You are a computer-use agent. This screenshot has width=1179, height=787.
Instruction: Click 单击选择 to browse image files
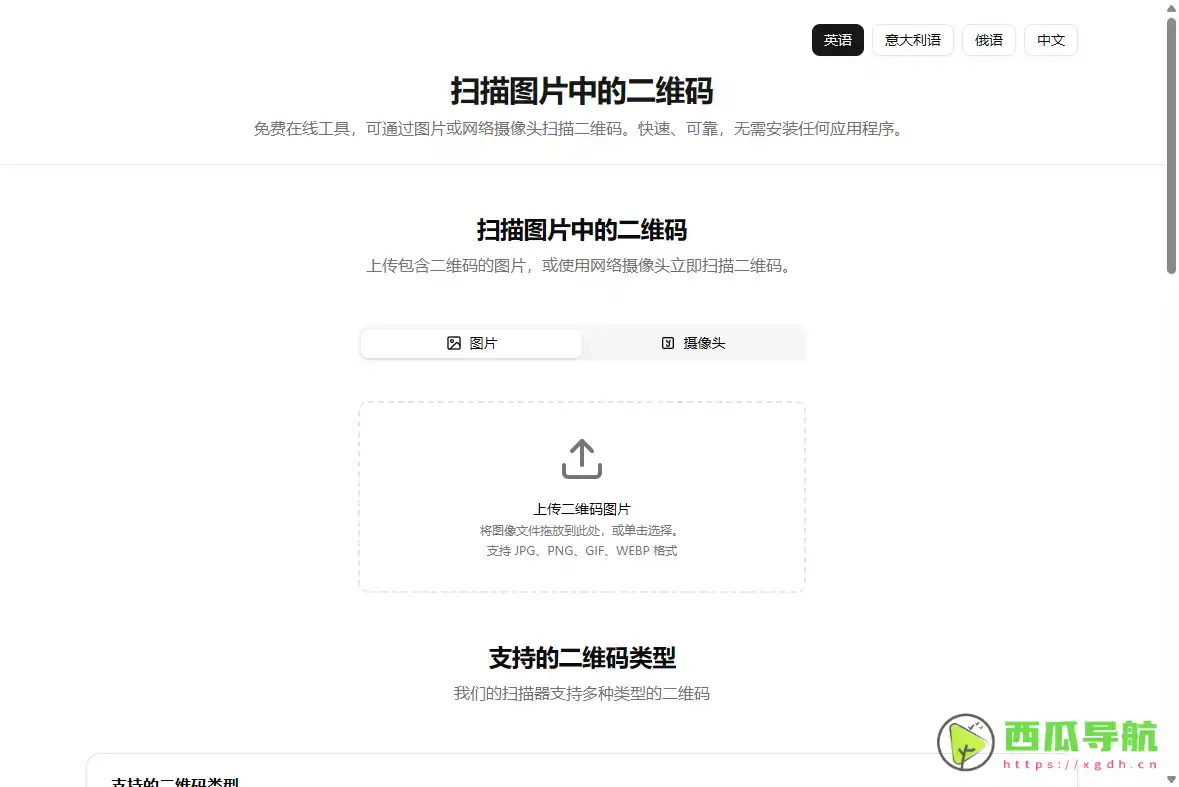pyautogui.click(x=655, y=530)
